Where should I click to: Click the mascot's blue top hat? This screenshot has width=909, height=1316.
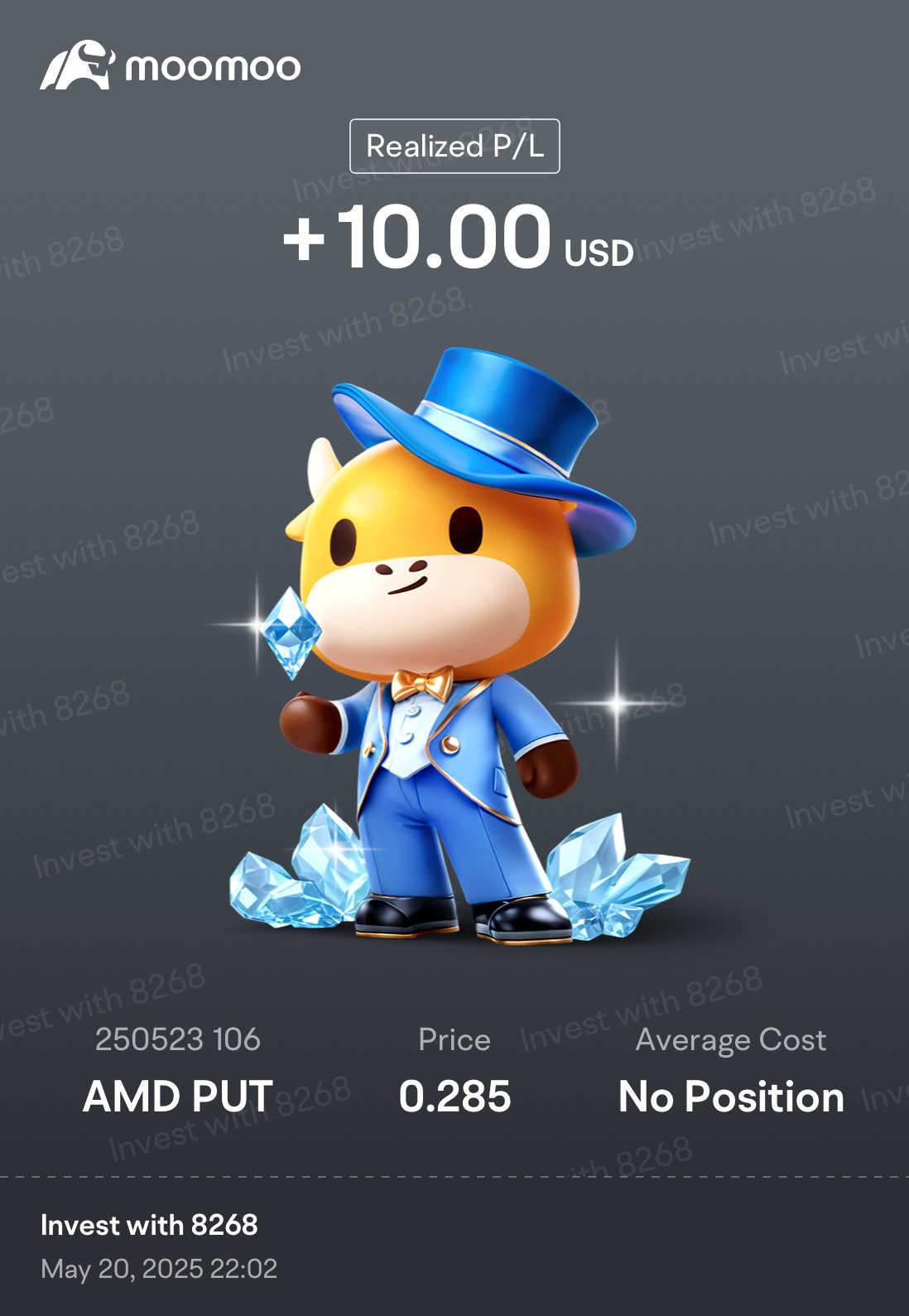(x=484, y=443)
